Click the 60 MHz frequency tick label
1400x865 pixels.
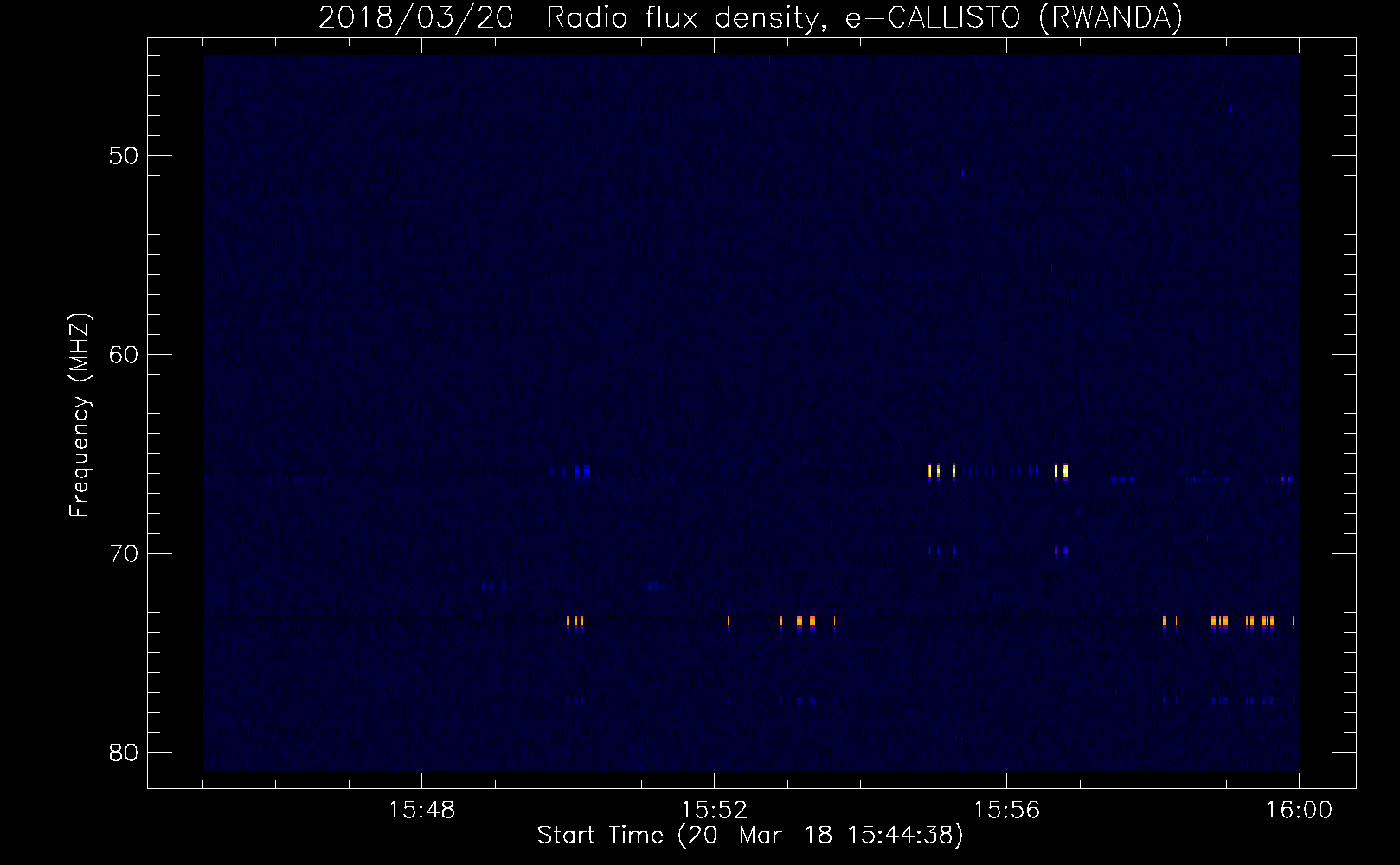click(x=124, y=355)
